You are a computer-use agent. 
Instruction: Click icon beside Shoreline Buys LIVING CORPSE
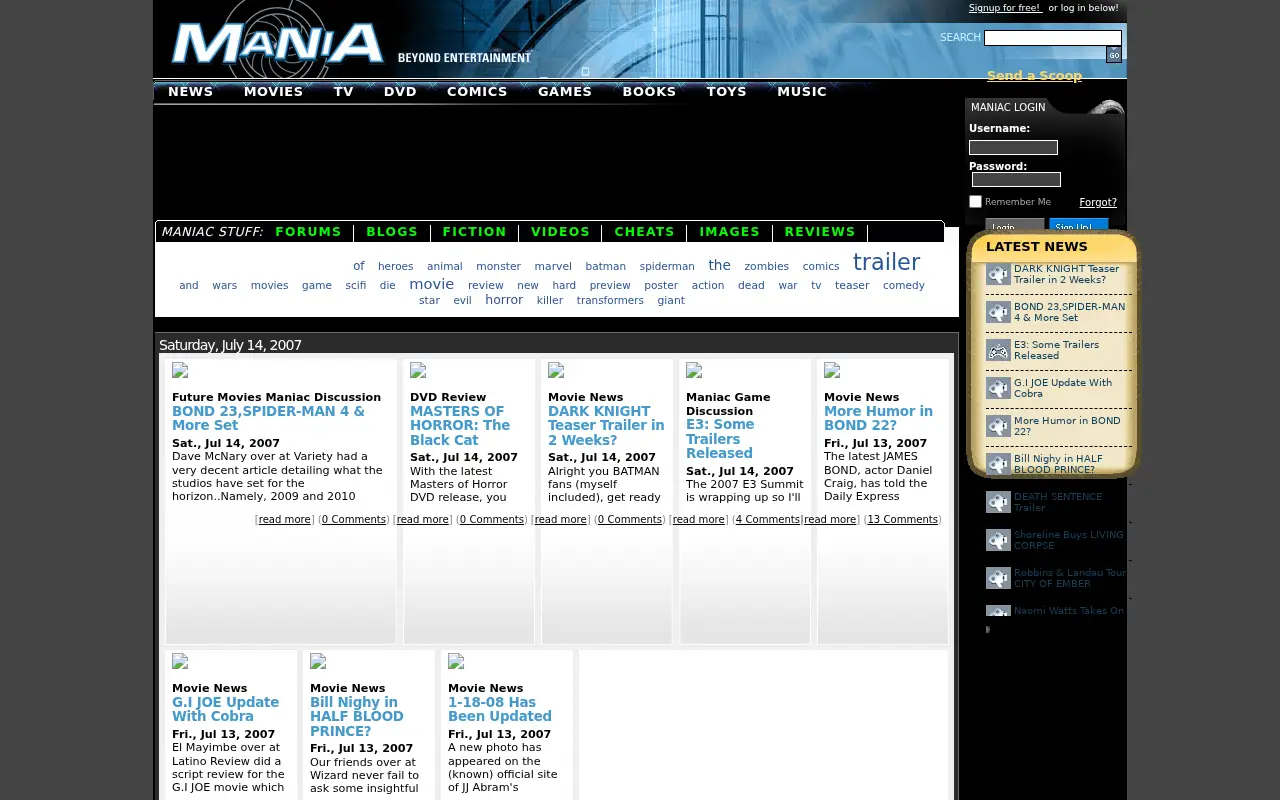pyautogui.click(x=998, y=540)
